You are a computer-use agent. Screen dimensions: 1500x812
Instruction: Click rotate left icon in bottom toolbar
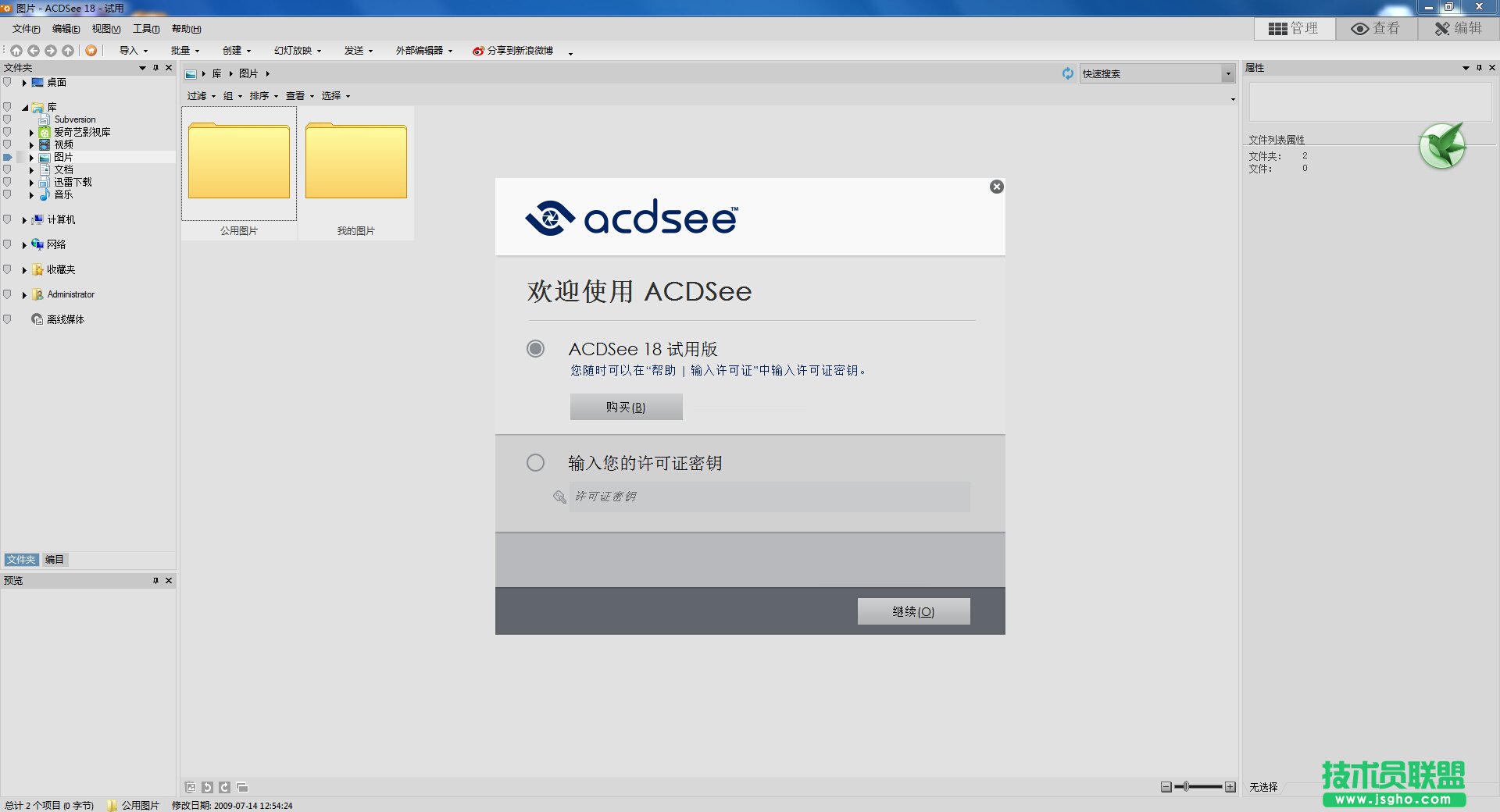point(207,787)
